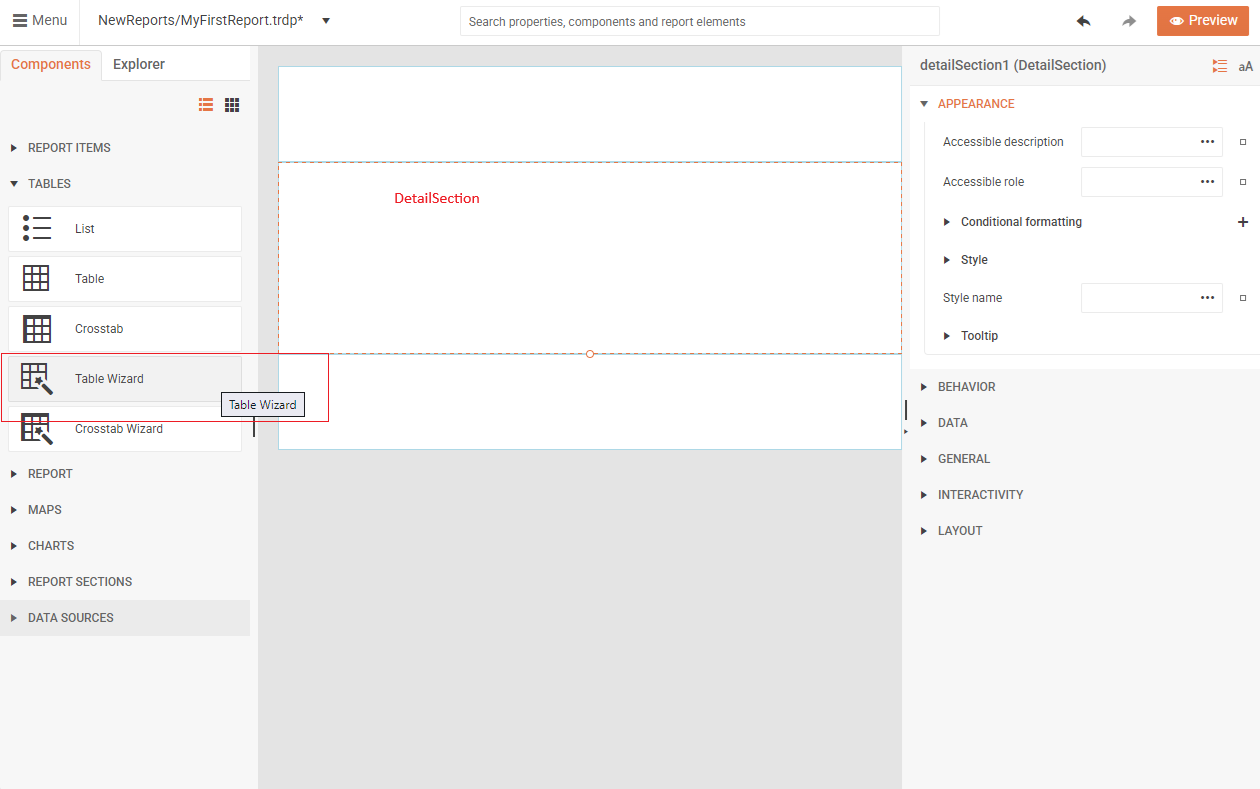Click the DetailSection label in the canvas
The width and height of the screenshot is (1260, 789).
coord(437,198)
